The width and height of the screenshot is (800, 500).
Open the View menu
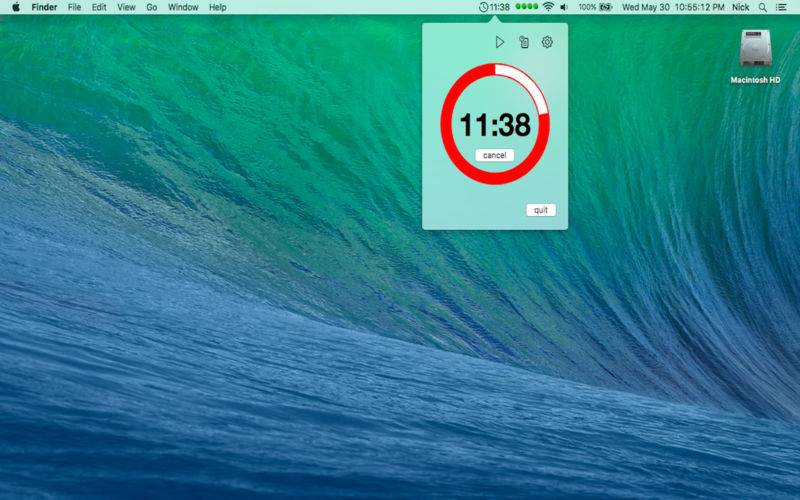[126, 7]
